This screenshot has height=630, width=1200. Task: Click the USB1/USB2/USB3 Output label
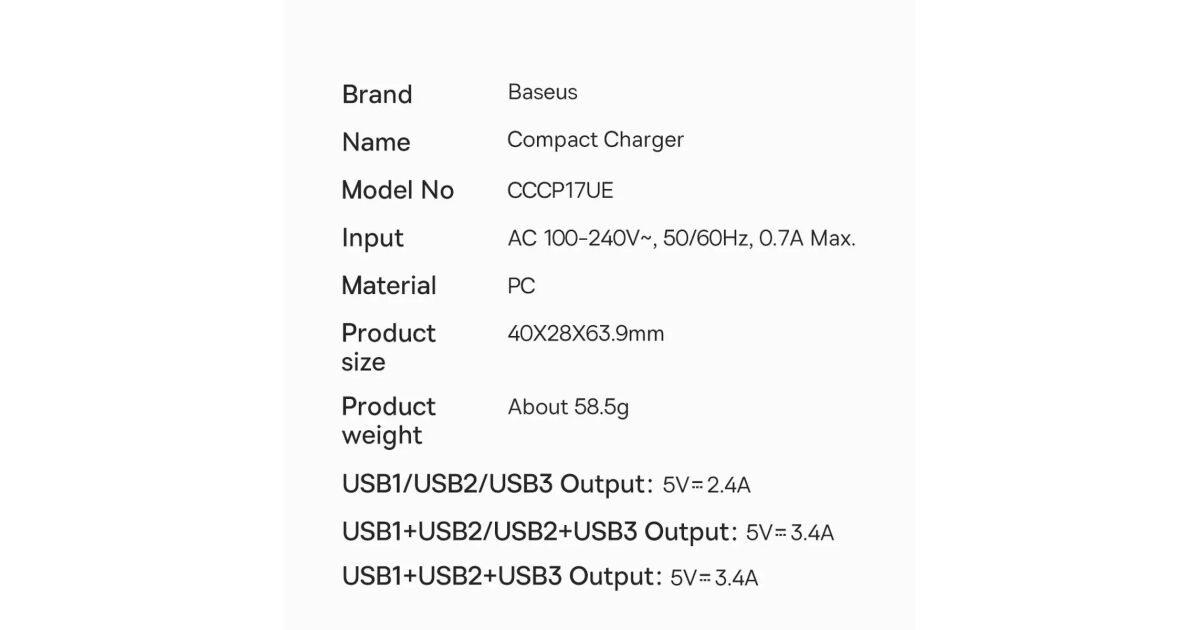[496, 484]
